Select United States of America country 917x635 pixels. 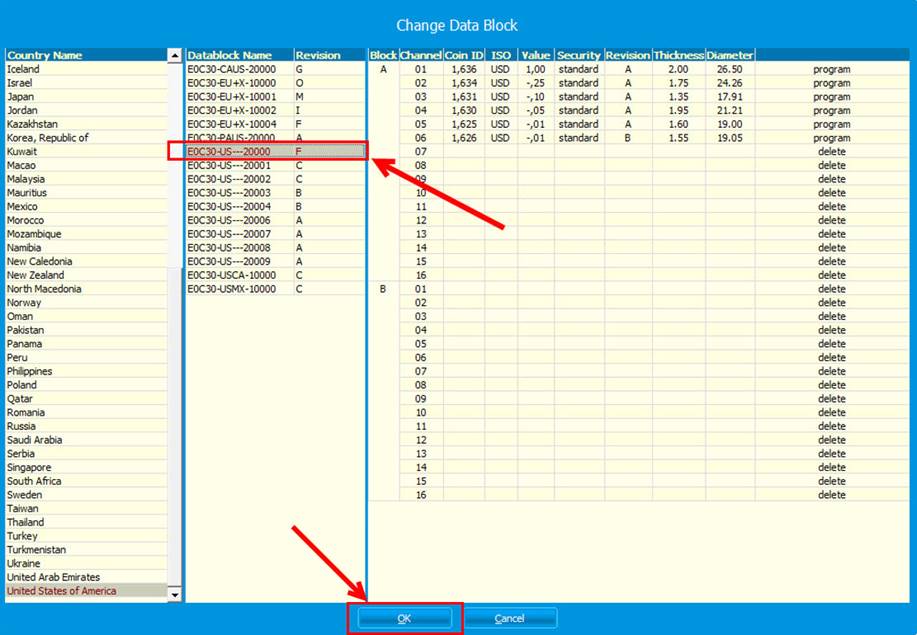pos(61,591)
